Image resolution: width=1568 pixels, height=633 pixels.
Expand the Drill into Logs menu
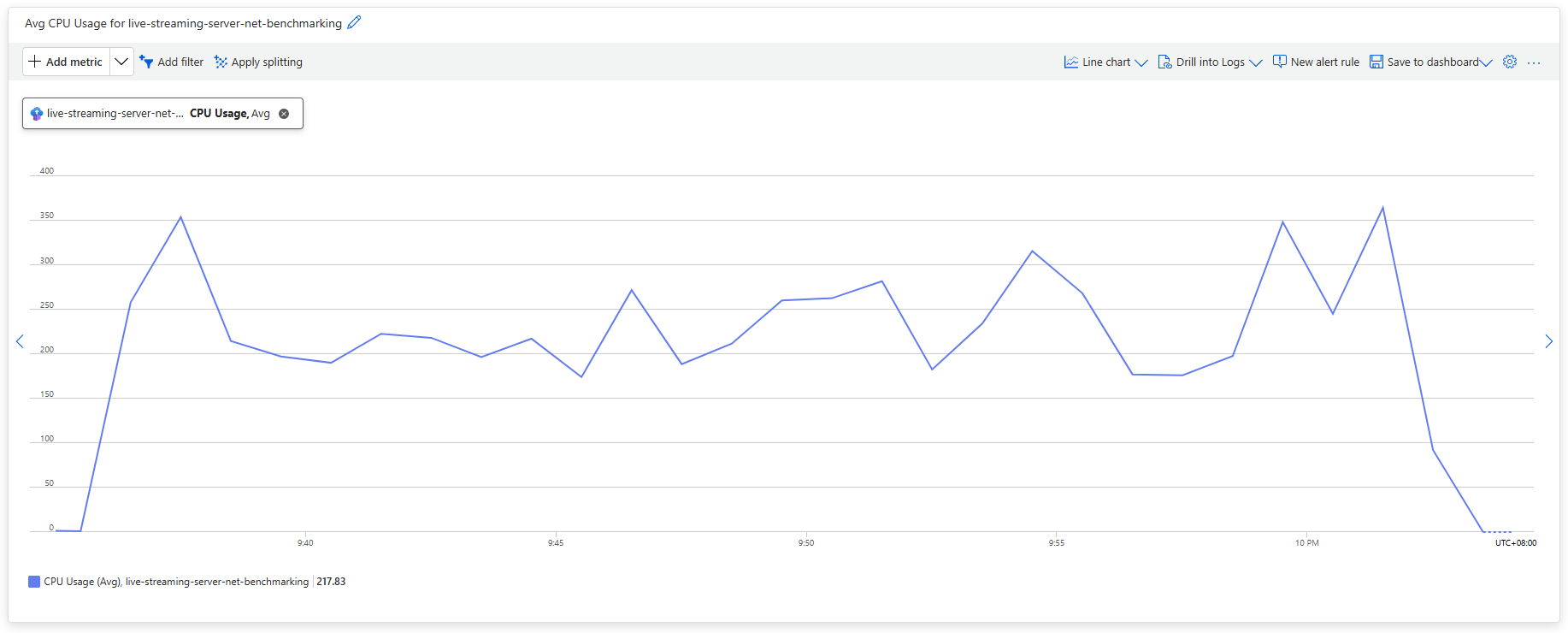[x=1210, y=62]
